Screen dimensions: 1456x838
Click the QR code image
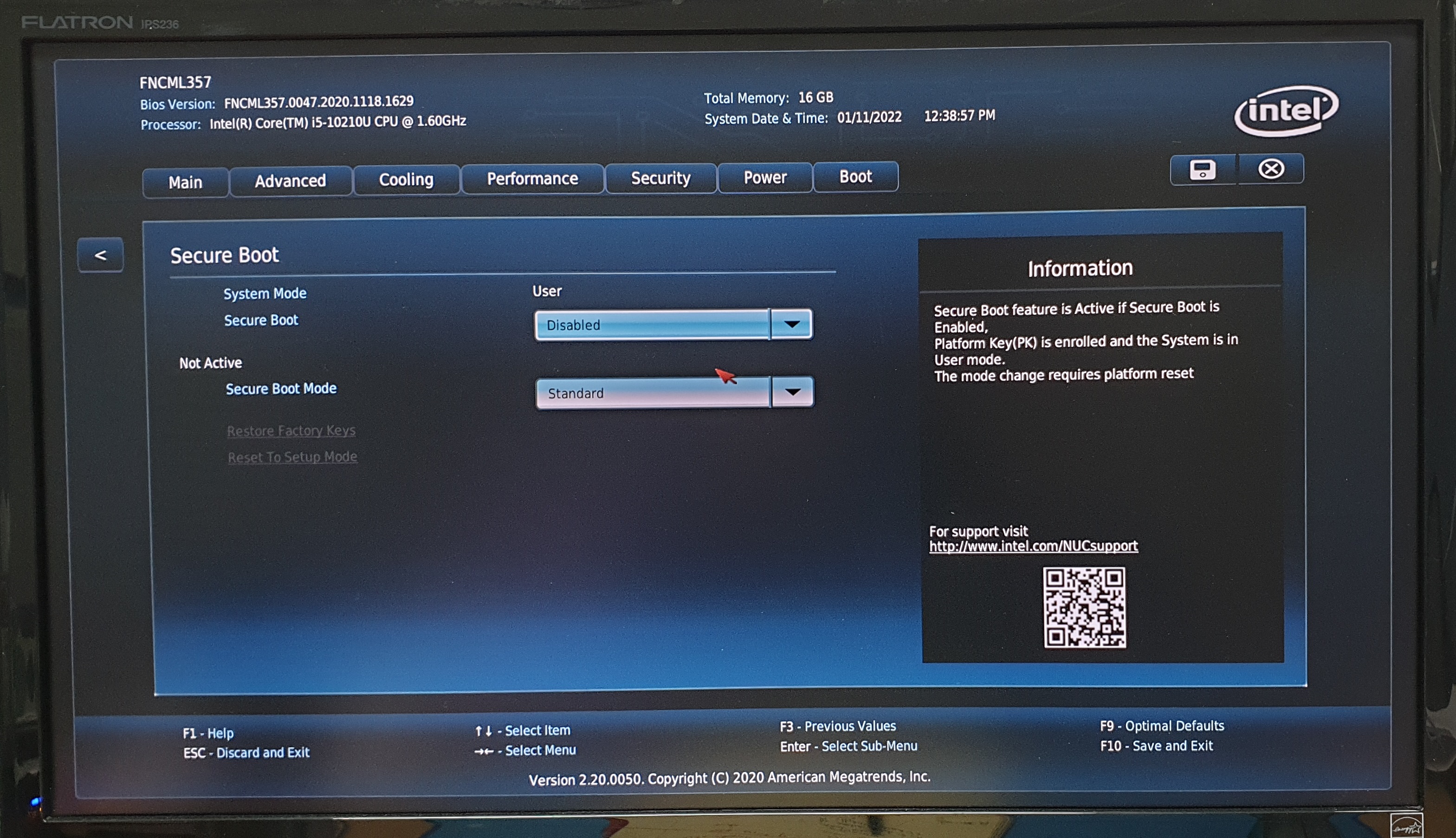pyautogui.click(x=1084, y=608)
